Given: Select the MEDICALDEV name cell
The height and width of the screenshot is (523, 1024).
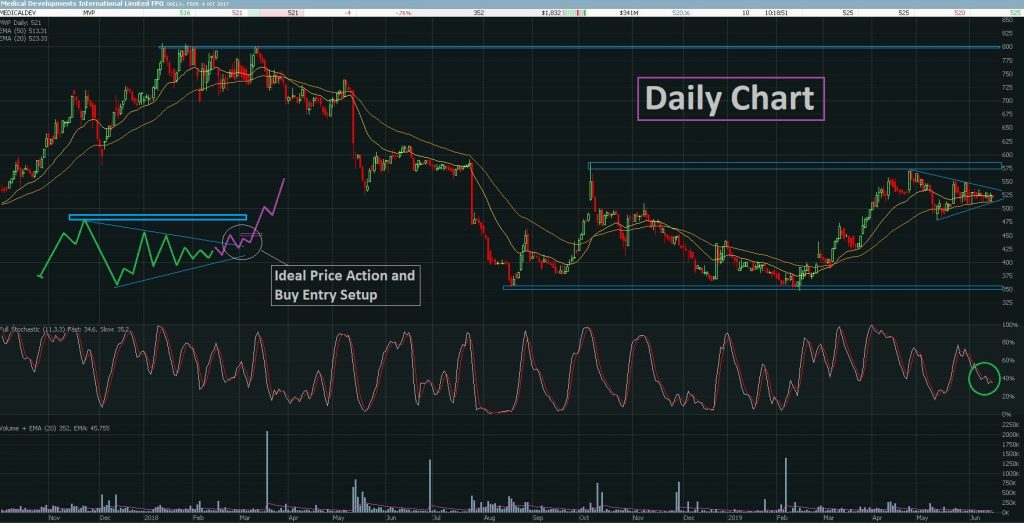Looking at the screenshot, I should [16, 13].
